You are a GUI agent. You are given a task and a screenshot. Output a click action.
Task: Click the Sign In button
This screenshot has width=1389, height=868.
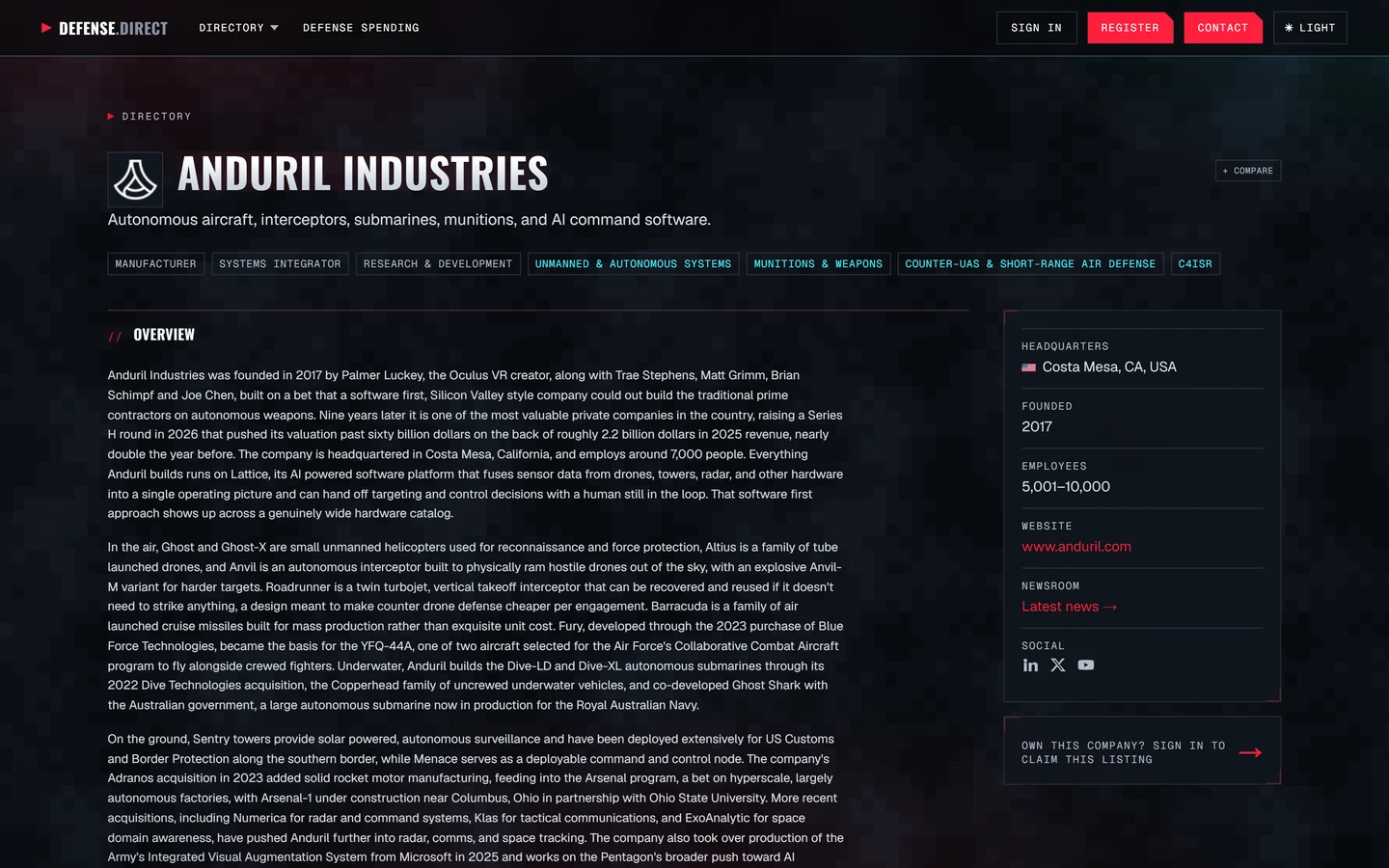[x=1036, y=28]
